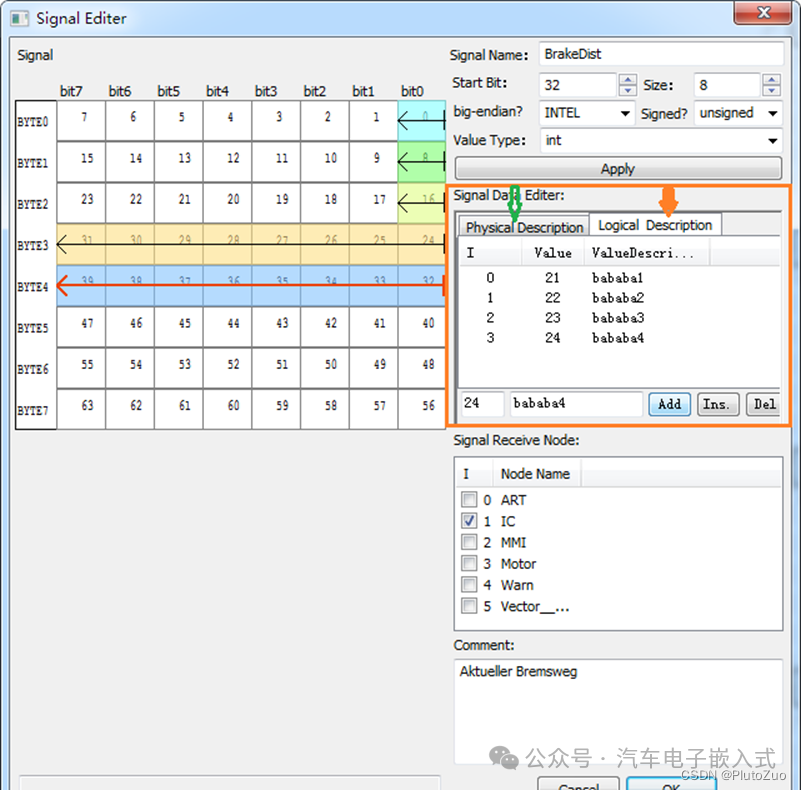
Task: Click bit cell 20 in BYTE2
Action: pos(228,203)
